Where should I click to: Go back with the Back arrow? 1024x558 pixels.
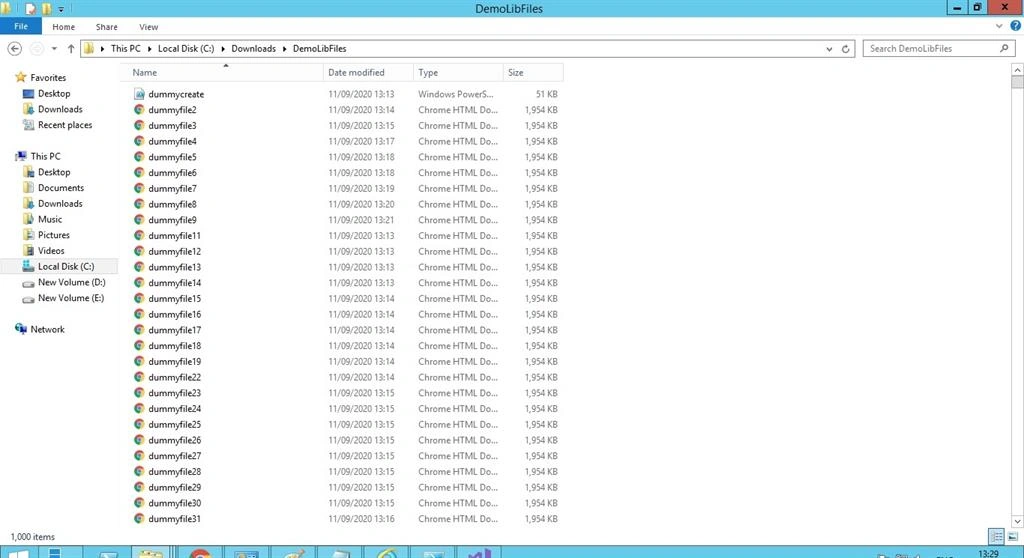coord(14,48)
